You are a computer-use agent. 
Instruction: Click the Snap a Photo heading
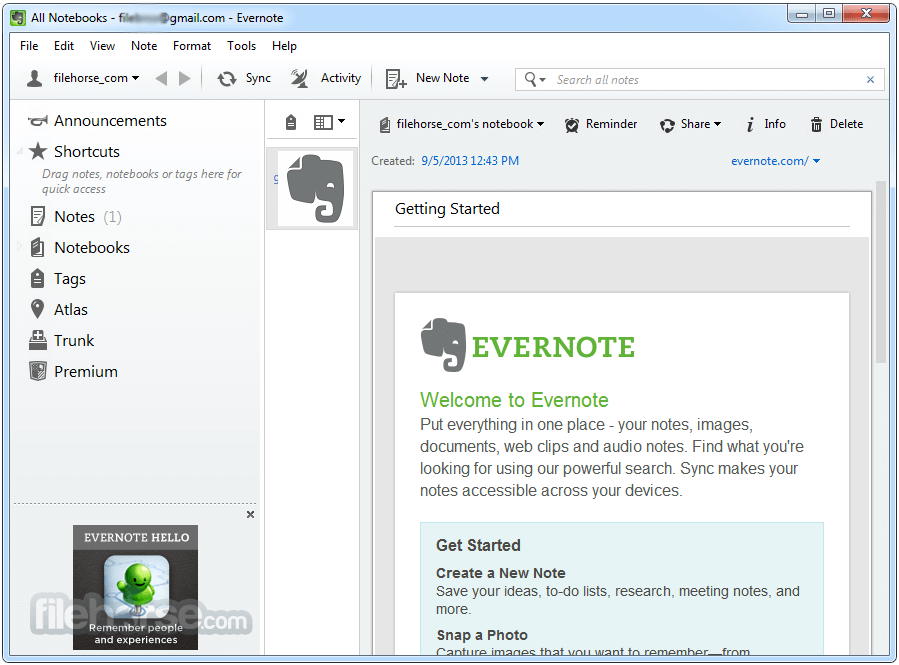coord(482,635)
